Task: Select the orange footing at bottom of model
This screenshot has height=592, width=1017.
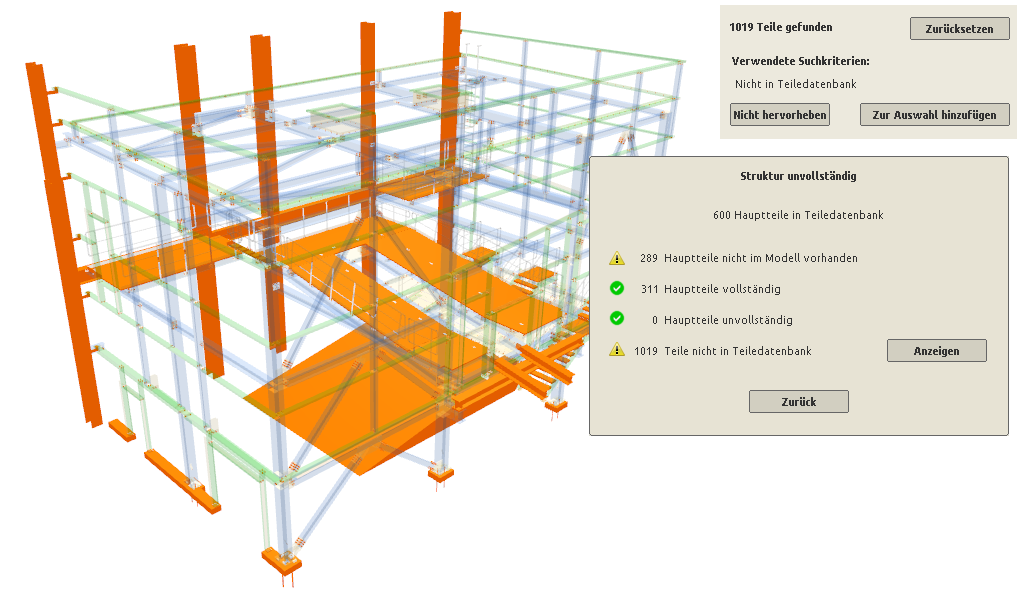Action: 282,560
